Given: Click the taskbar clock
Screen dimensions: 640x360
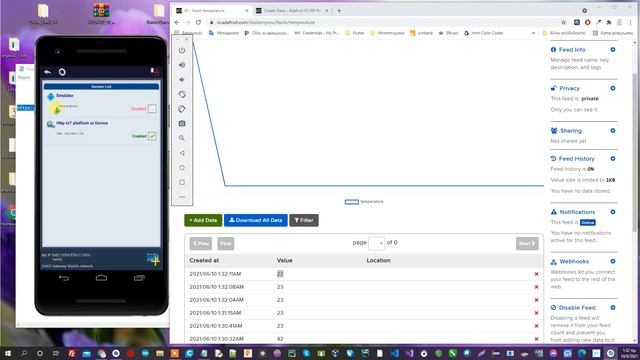Looking at the screenshot, I should click(x=629, y=353).
